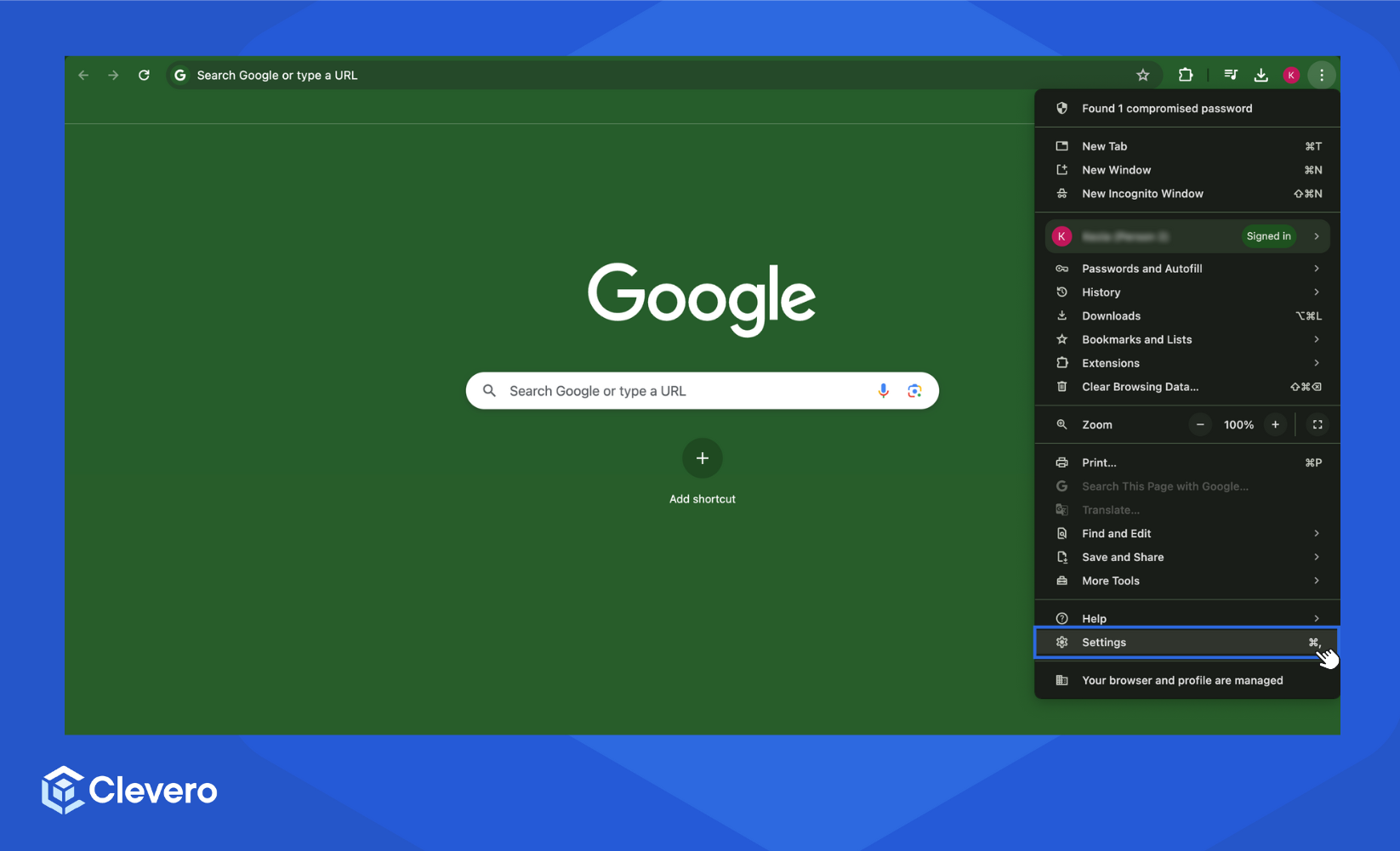1400x851 pixels.
Task: Open the Signed in profile row
Action: click(1187, 236)
